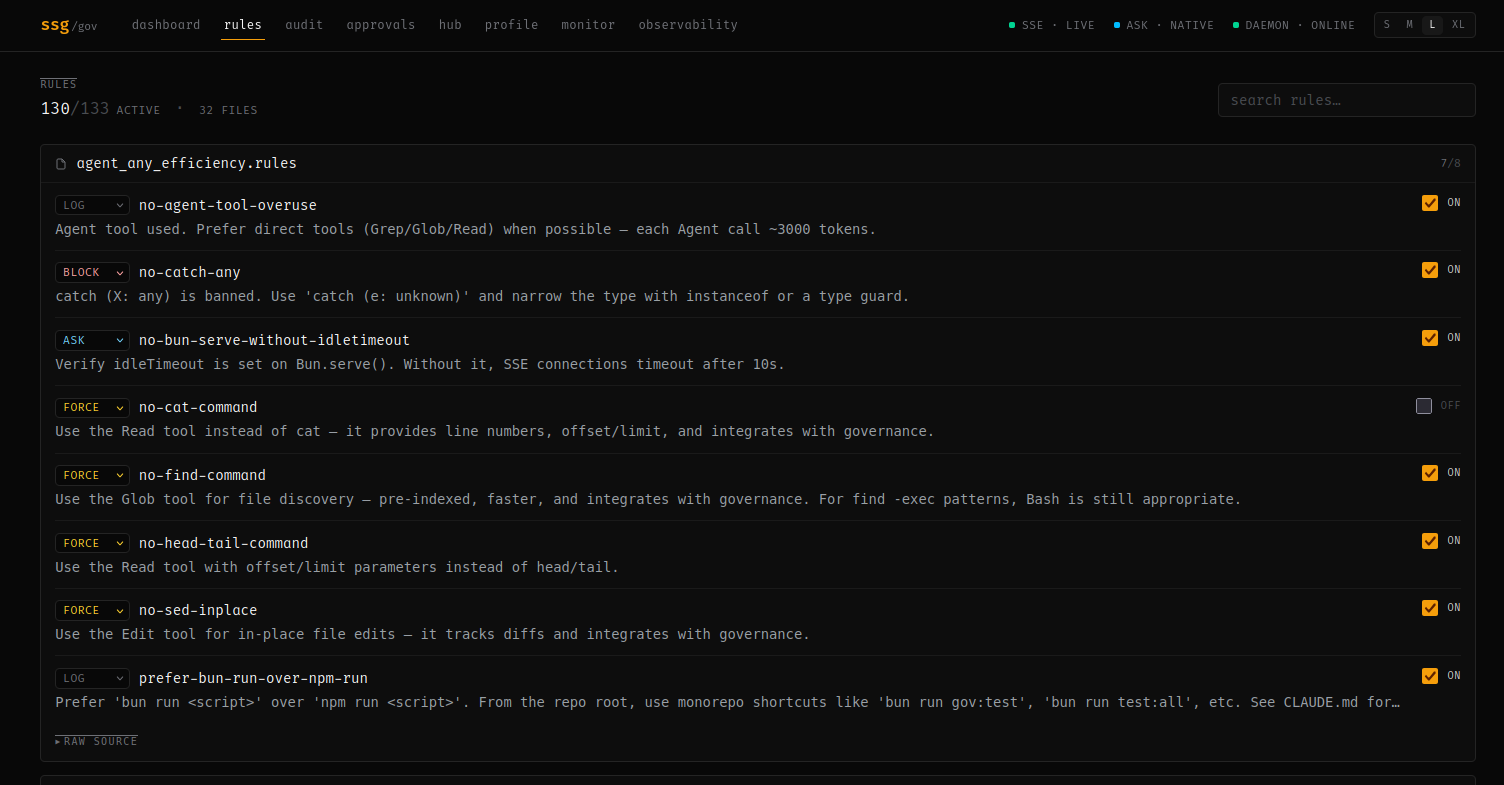
Task: Open LOG dropdown for prefer-bun-run-over-npm-run
Action: [x=92, y=678]
